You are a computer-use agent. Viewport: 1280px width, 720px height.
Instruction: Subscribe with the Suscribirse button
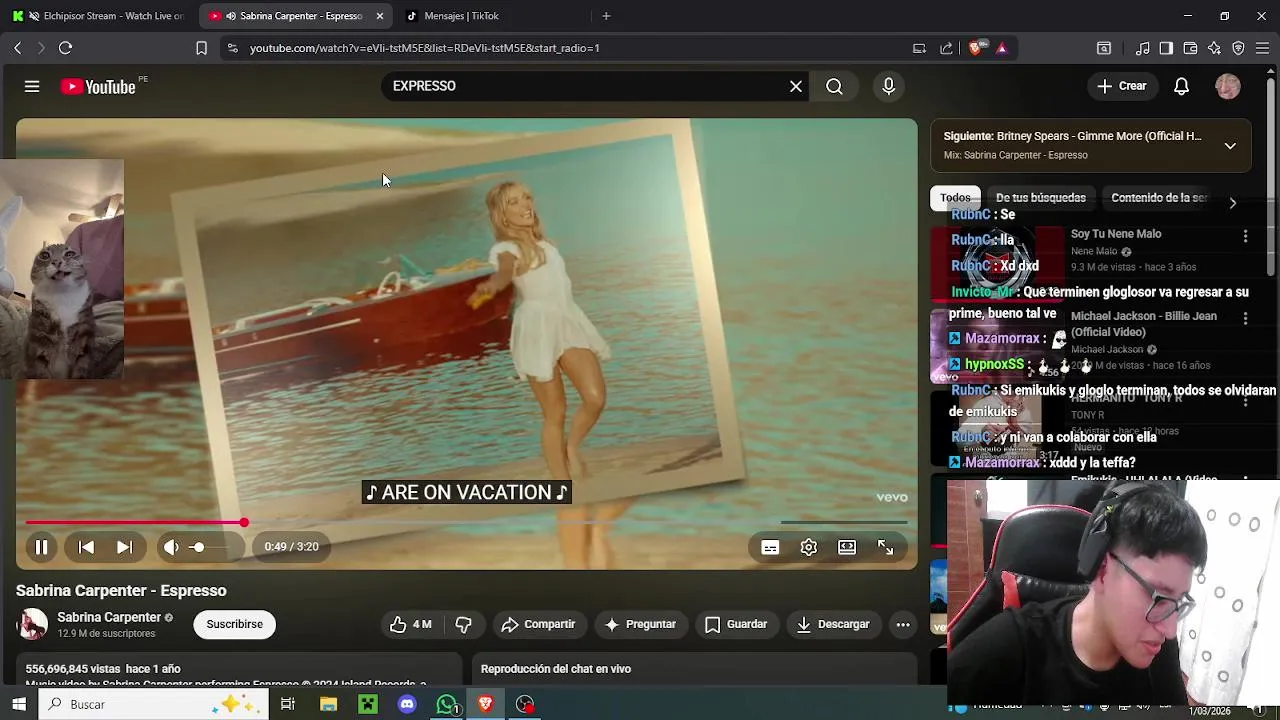coord(234,624)
